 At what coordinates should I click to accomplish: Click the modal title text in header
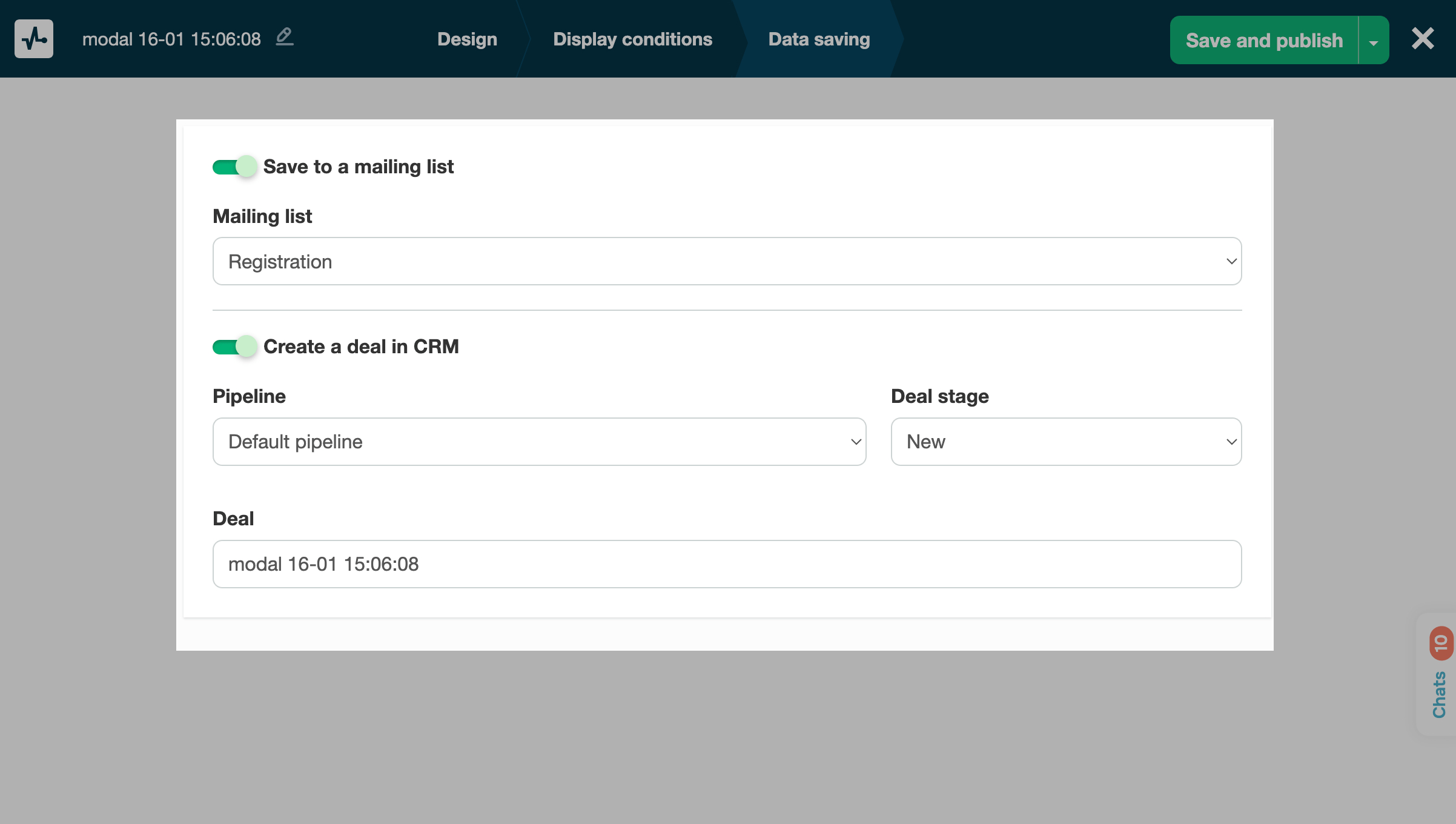point(171,39)
